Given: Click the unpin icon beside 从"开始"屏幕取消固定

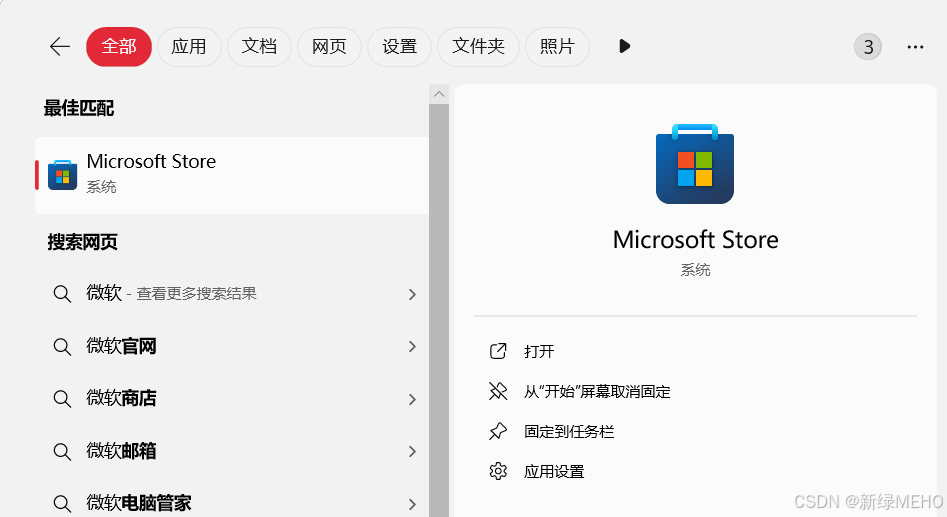Looking at the screenshot, I should tap(498, 391).
